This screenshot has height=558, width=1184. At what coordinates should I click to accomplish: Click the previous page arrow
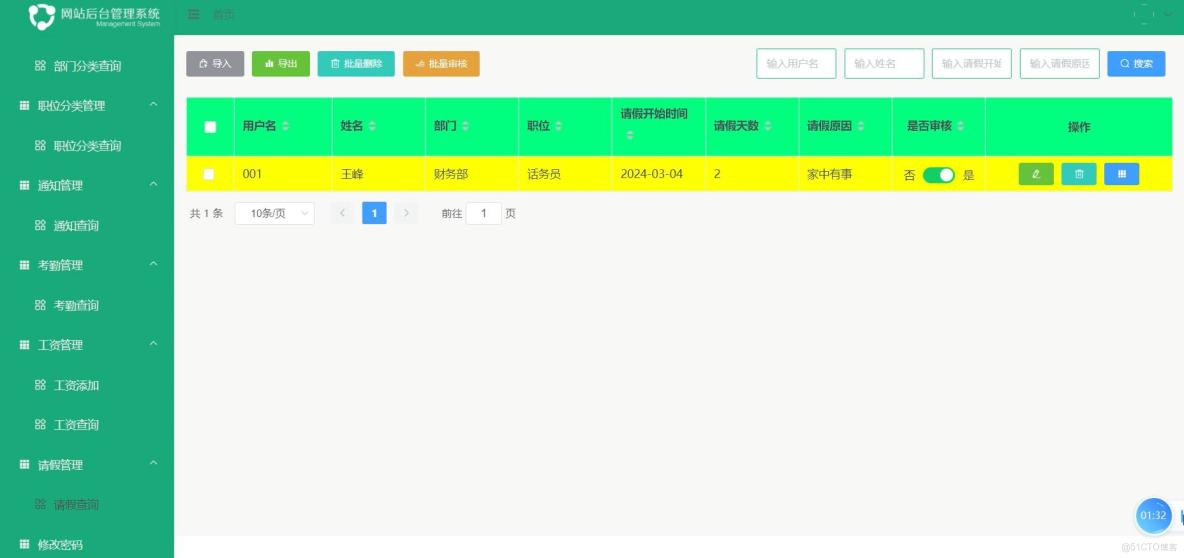click(x=342, y=214)
